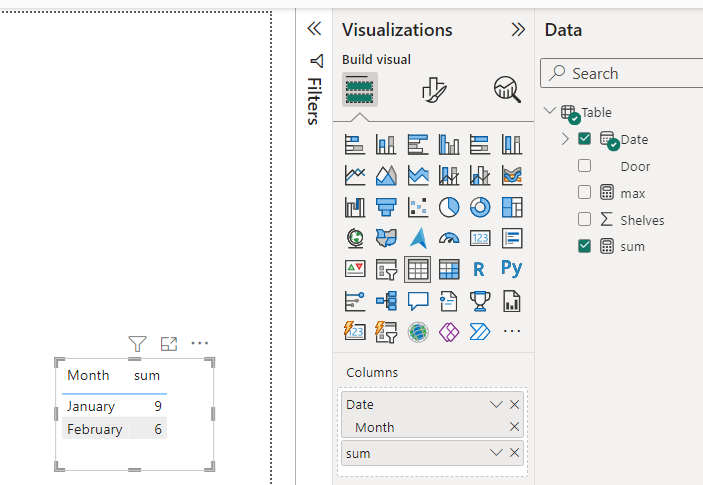The width and height of the screenshot is (703, 485).
Task: Remove the Month level from Columns
Action: click(514, 426)
